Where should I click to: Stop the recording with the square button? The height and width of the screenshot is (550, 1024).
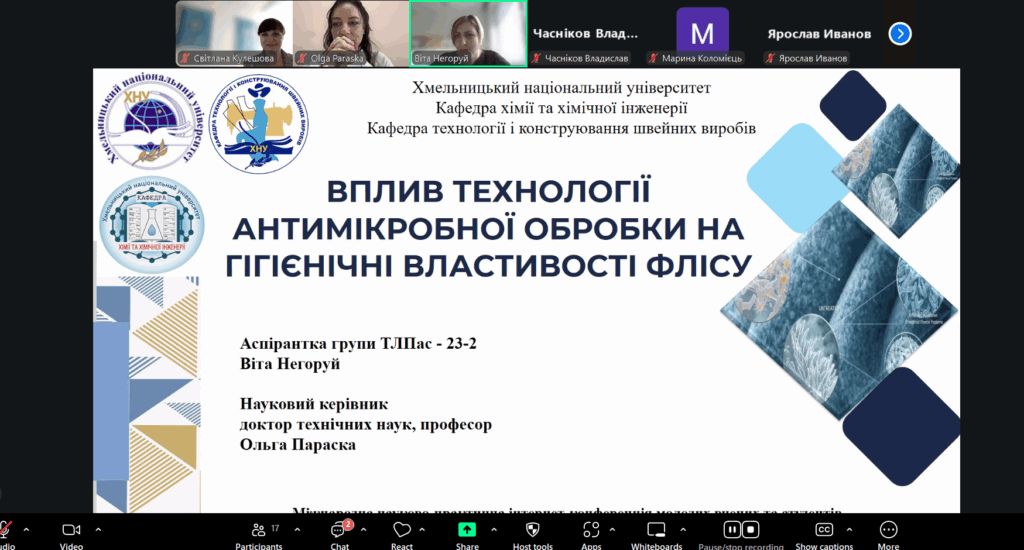click(751, 530)
